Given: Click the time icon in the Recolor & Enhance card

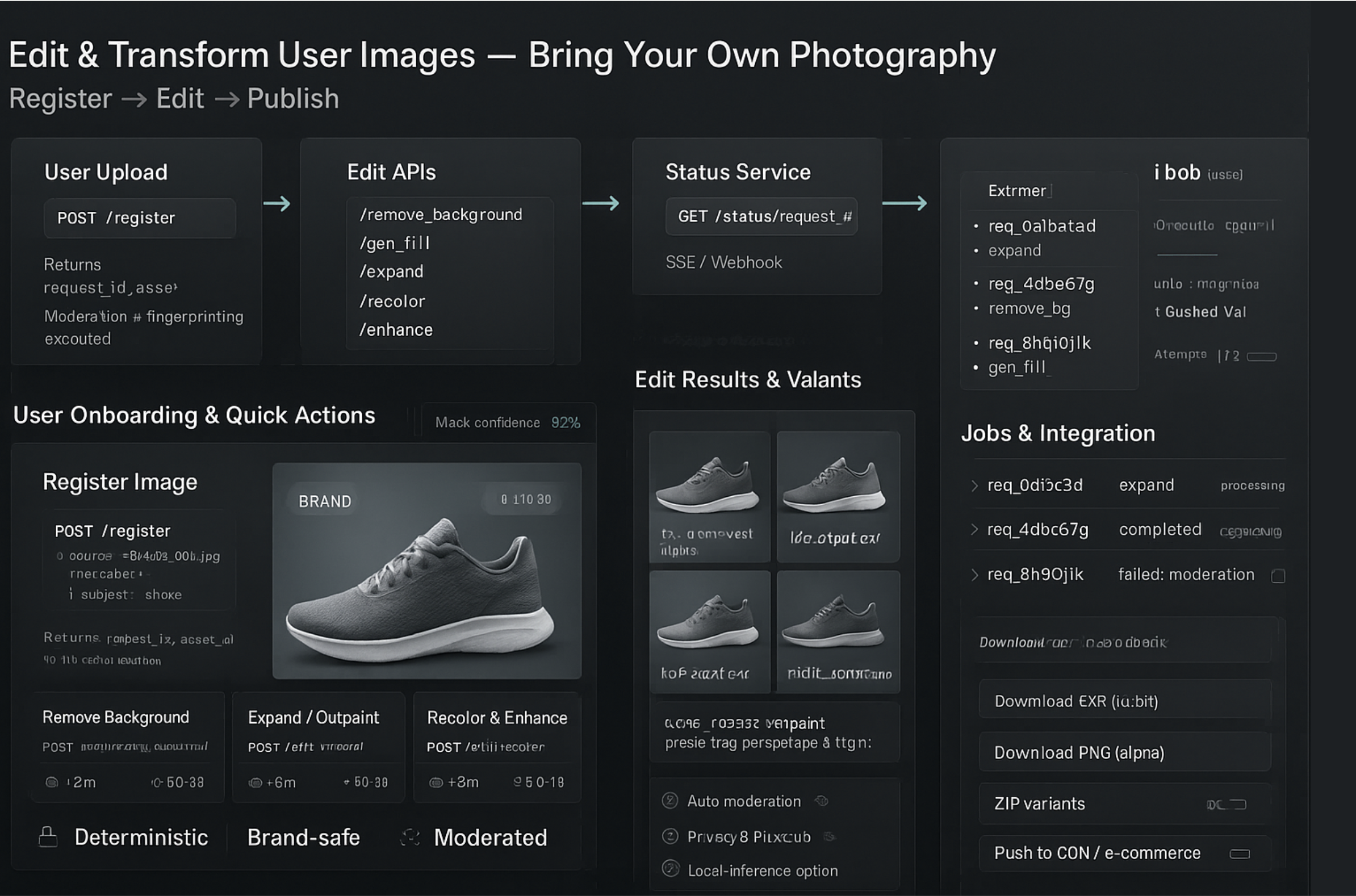Looking at the screenshot, I should [436, 782].
